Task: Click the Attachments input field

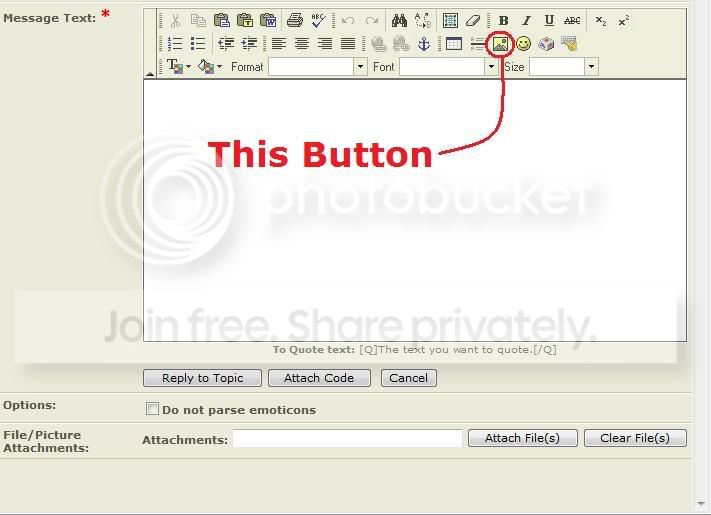Action: click(x=347, y=438)
